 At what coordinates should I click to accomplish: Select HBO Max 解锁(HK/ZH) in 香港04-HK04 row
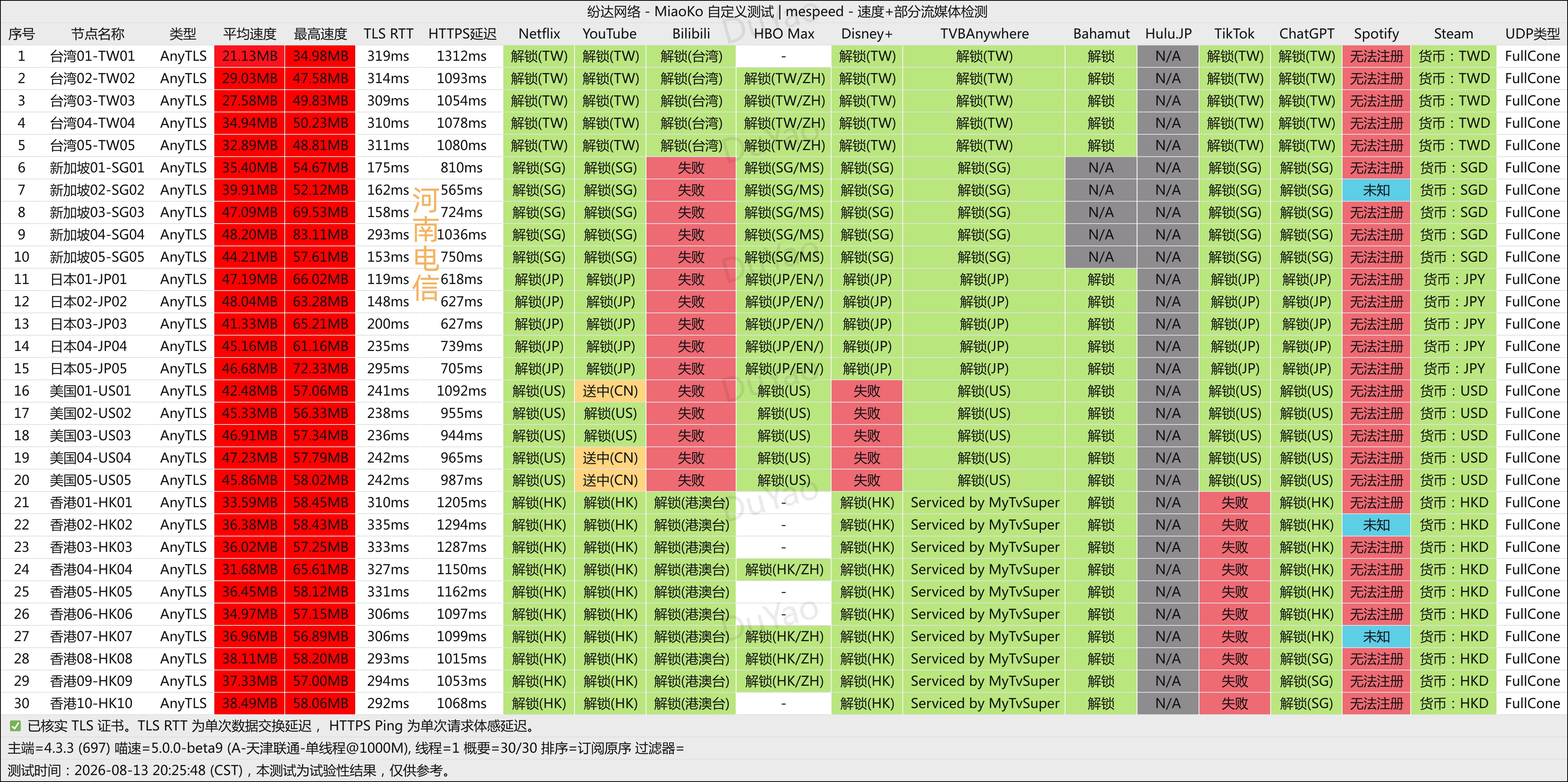pos(784,570)
